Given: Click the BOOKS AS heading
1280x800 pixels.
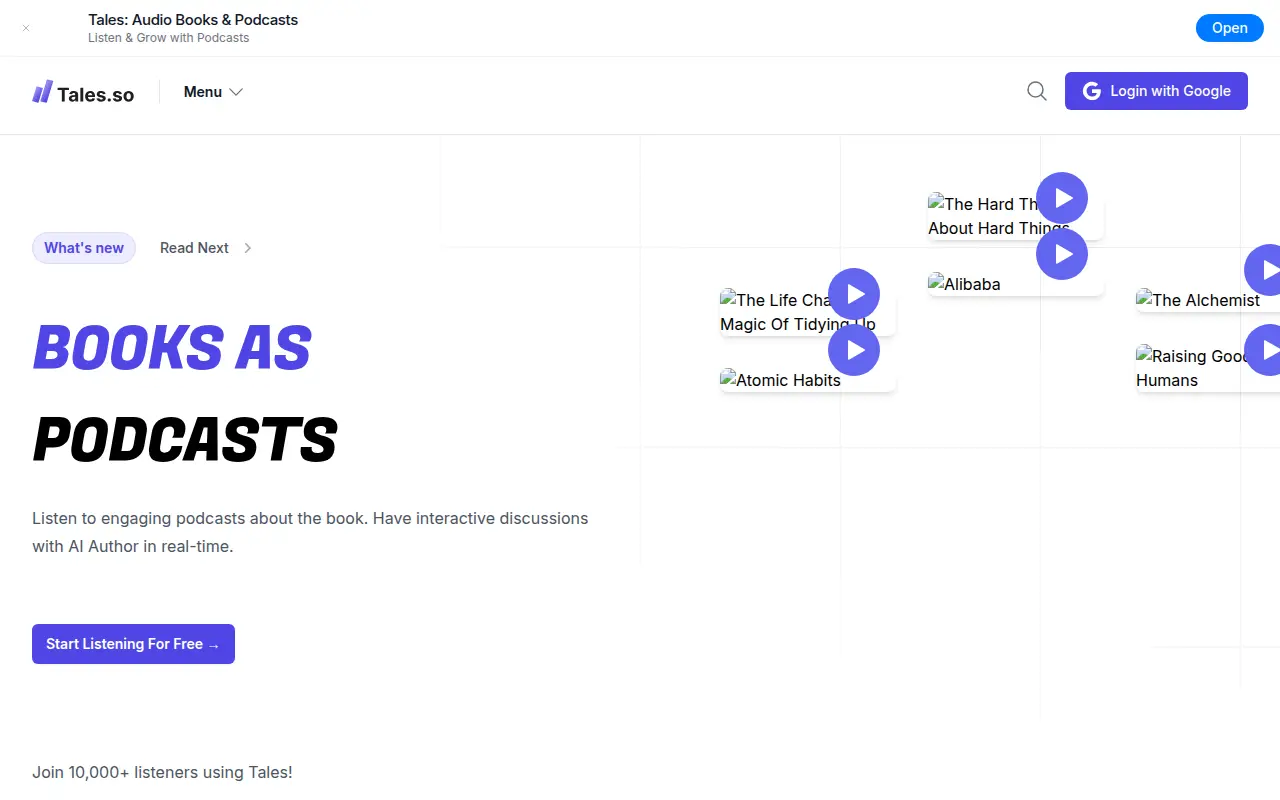Looking at the screenshot, I should click(x=172, y=348).
